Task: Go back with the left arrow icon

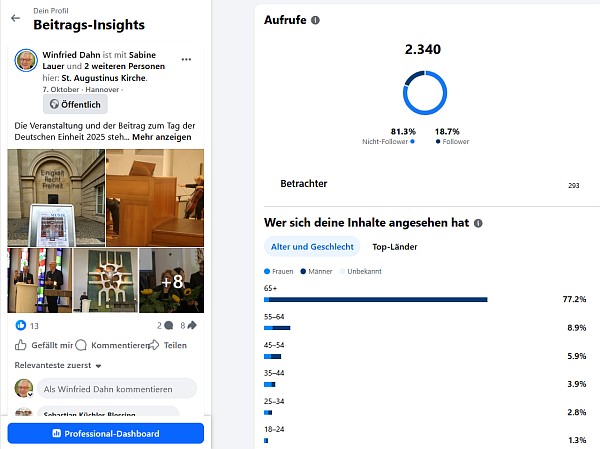Action: click(x=15, y=18)
